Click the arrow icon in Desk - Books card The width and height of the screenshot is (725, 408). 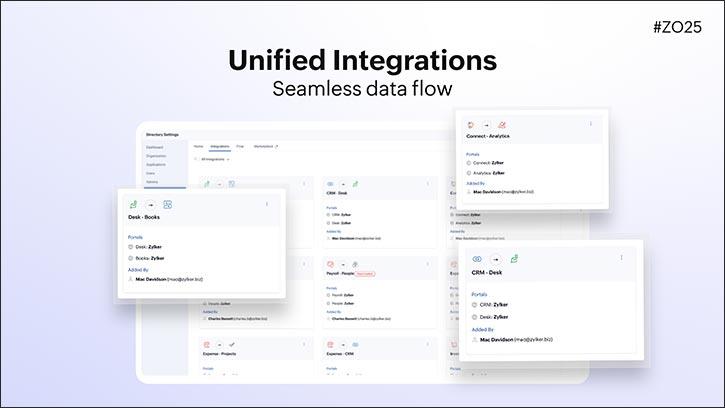click(151, 204)
